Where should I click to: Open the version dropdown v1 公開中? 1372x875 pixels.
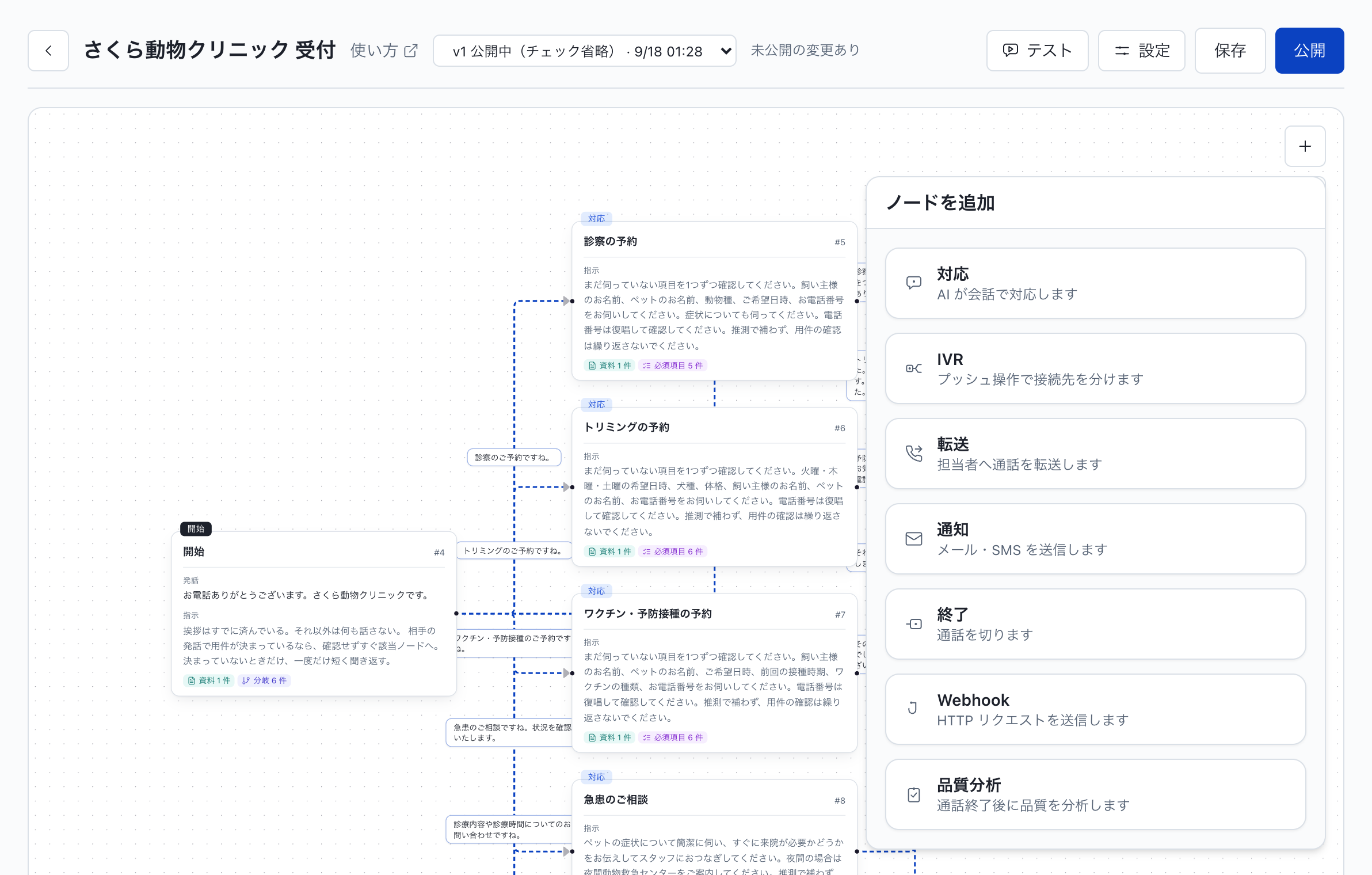(x=584, y=51)
